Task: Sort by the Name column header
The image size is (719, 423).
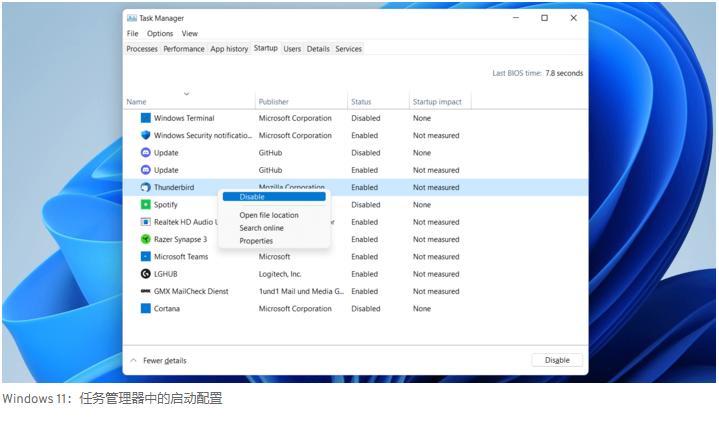Action: [x=136, y=102]
